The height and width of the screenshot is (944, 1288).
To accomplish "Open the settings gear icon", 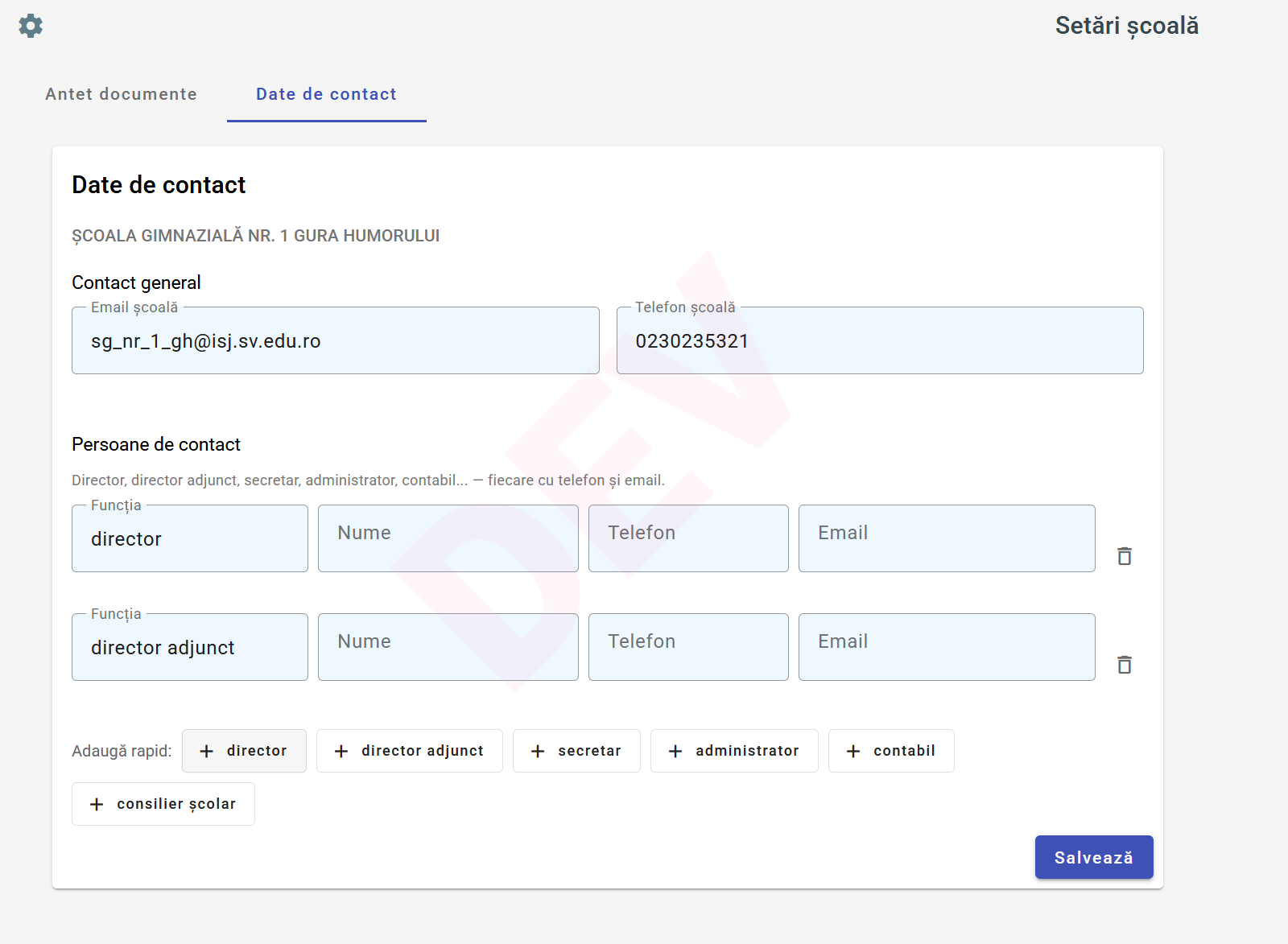I will tap(31, 26).
